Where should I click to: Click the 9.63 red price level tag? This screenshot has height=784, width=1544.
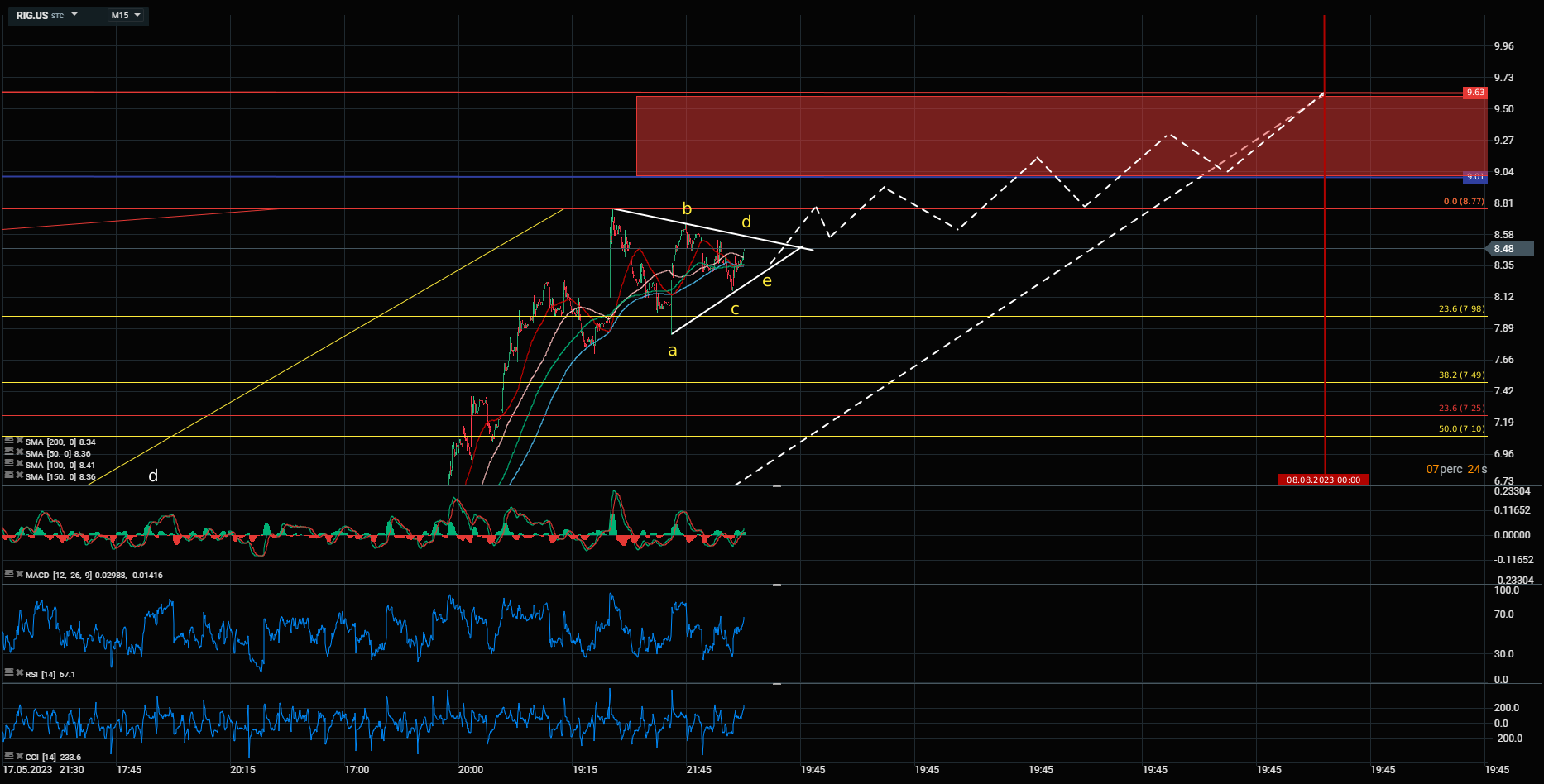pos(1475,93)
